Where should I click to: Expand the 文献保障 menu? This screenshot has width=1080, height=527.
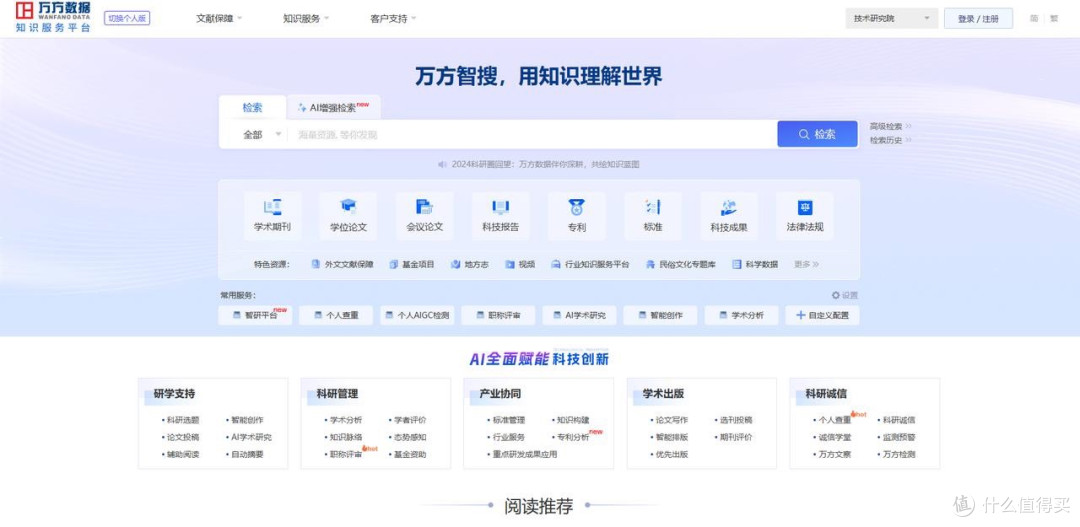tap(219, 19)
